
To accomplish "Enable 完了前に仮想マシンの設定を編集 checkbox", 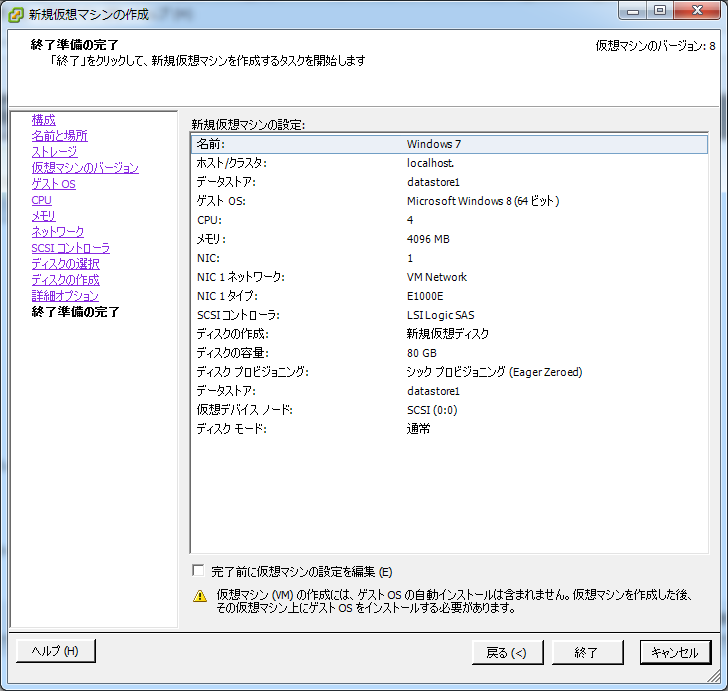I will click(198, 570).
